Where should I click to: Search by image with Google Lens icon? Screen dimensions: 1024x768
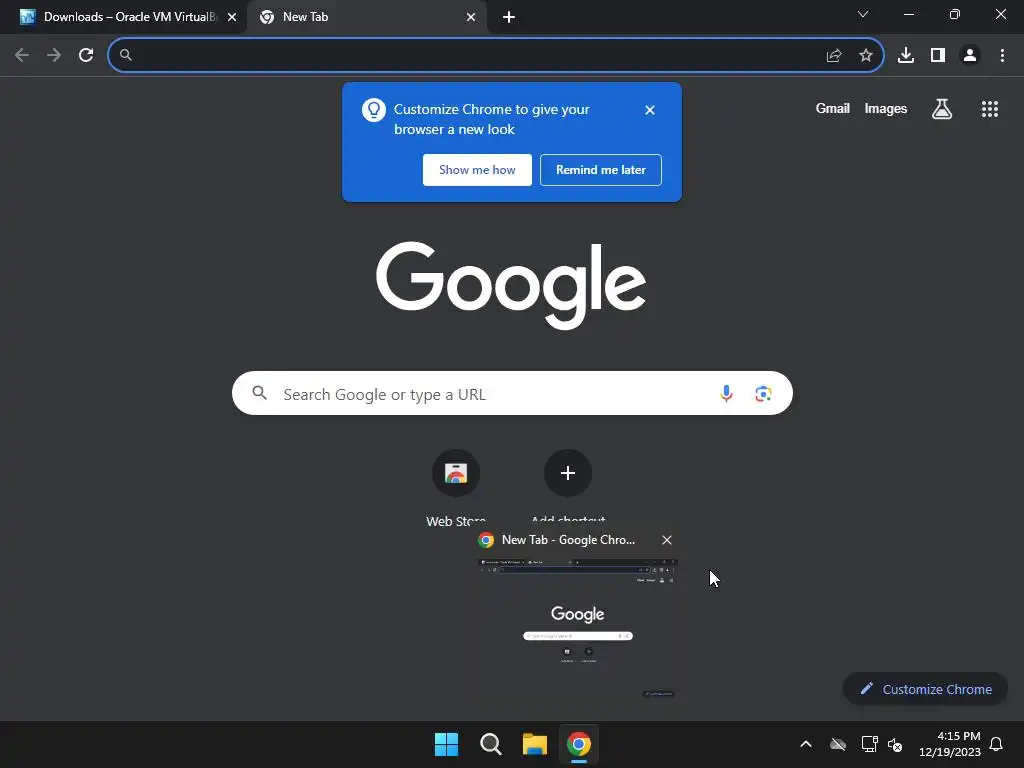(x=763, y=394)
